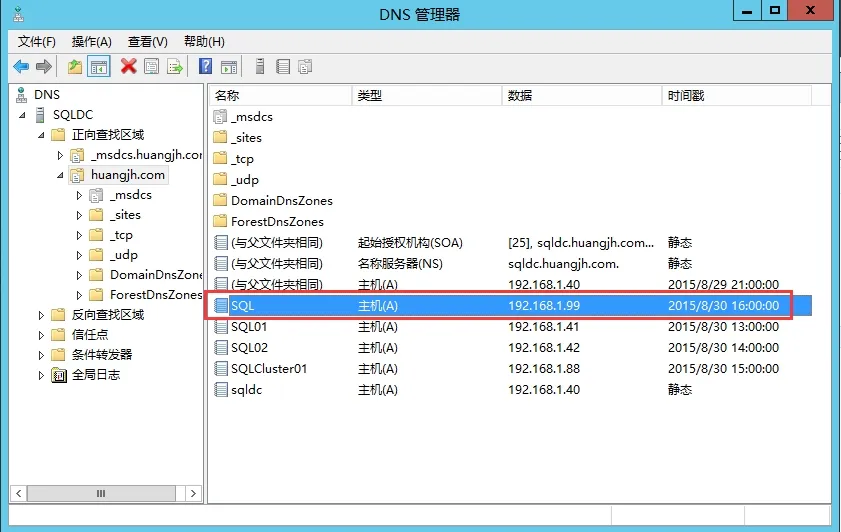
Task: Click the 全局日志 log icon in tree
Action: click(59, 375)
